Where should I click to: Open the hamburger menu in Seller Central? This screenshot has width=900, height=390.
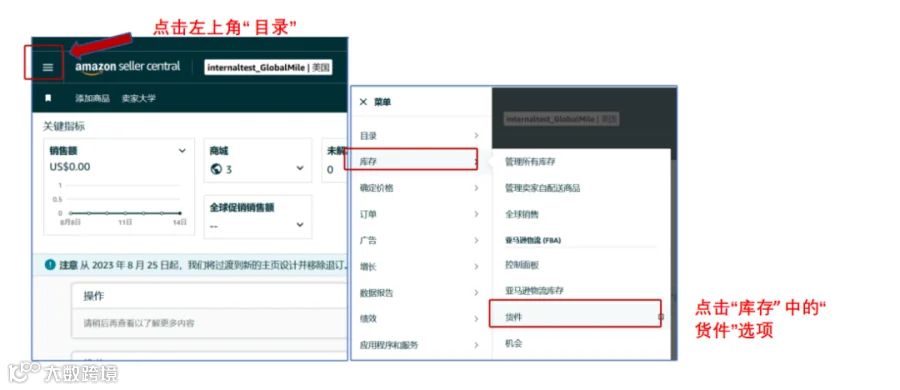coord(48,67)
